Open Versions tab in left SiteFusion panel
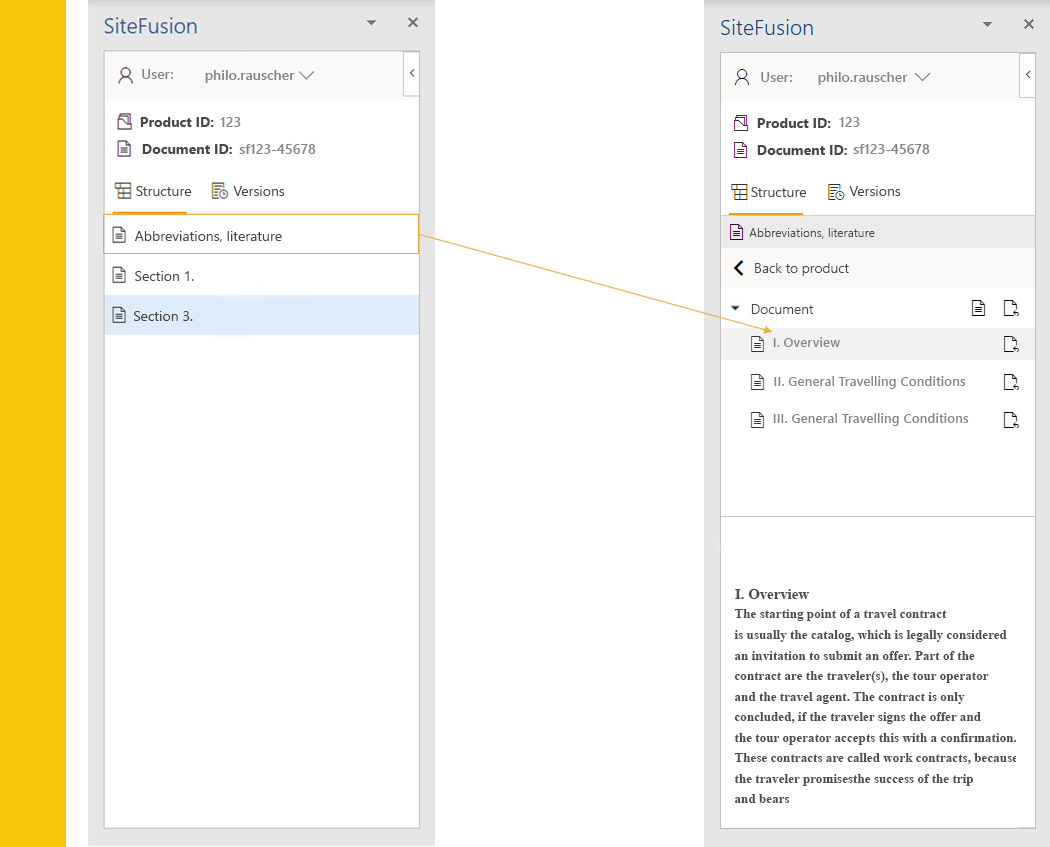Image resolution: width=1050 pixels, height=847 pixels. (248, 191)
